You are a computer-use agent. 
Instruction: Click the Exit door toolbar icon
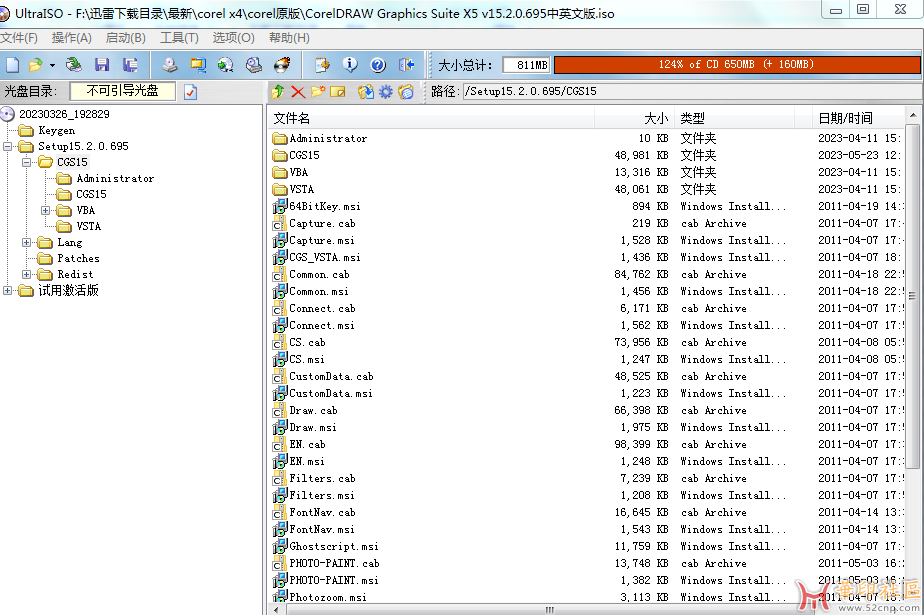407,65
